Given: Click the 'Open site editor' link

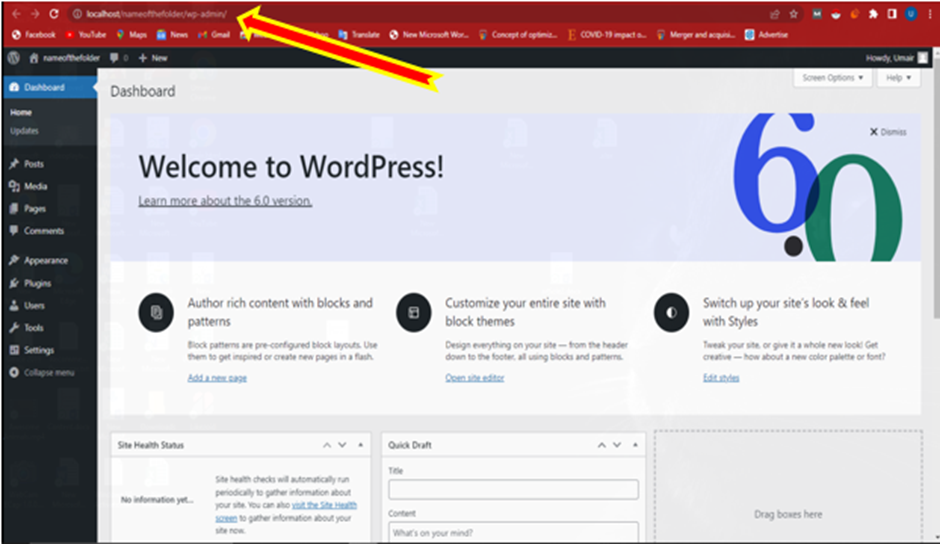Looking at the screenshot, I should (x=474, y=377).
